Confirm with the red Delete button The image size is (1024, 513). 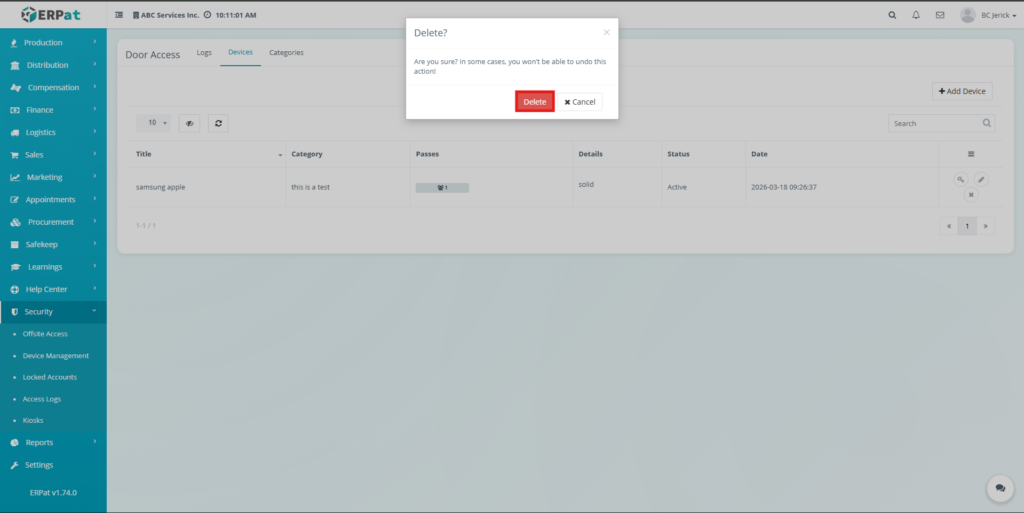coord(534,102)
